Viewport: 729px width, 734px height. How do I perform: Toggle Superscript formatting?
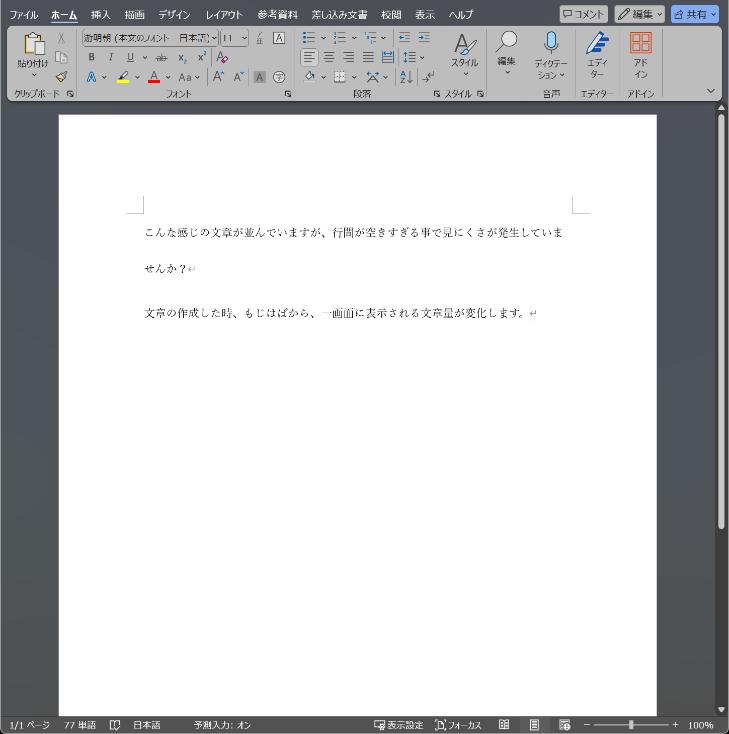[202, 57]
